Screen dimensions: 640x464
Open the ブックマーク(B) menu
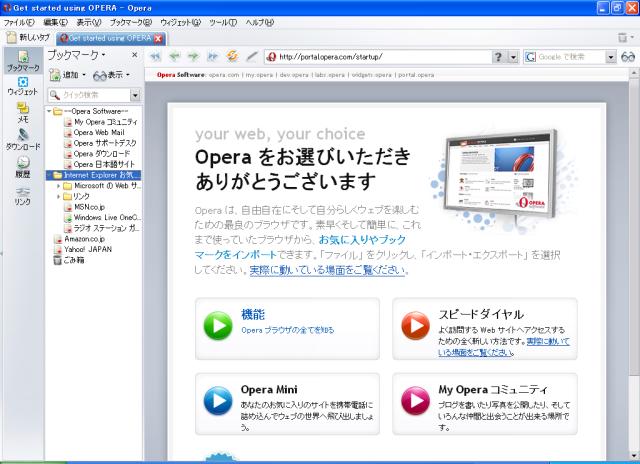click(x=131, y=22)
